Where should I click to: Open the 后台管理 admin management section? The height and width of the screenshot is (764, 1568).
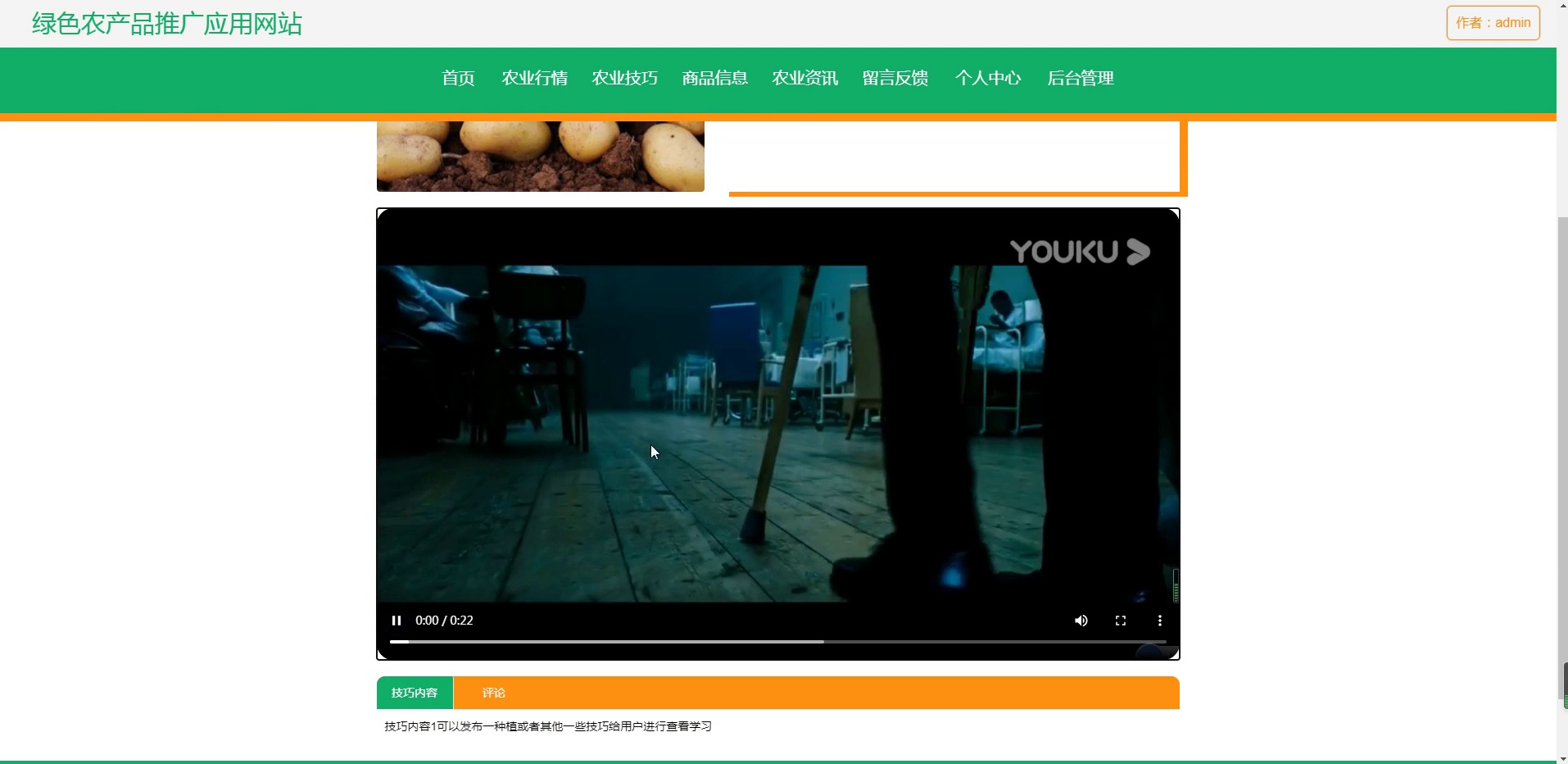point(1080,78)
